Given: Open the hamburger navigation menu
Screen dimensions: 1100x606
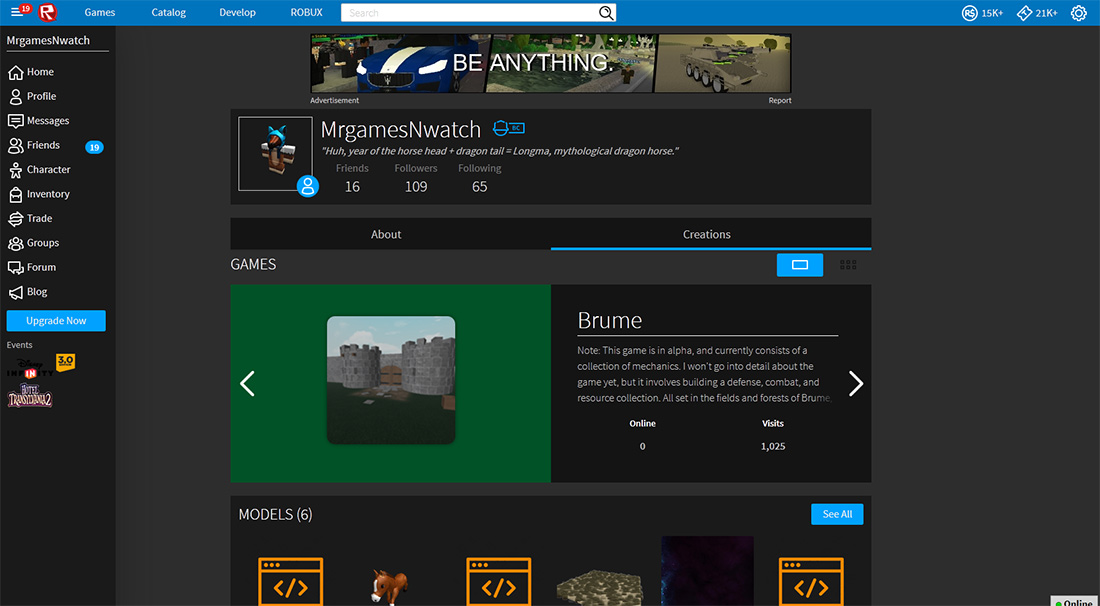Looking at the screenshot, I should tap(17, 13).
